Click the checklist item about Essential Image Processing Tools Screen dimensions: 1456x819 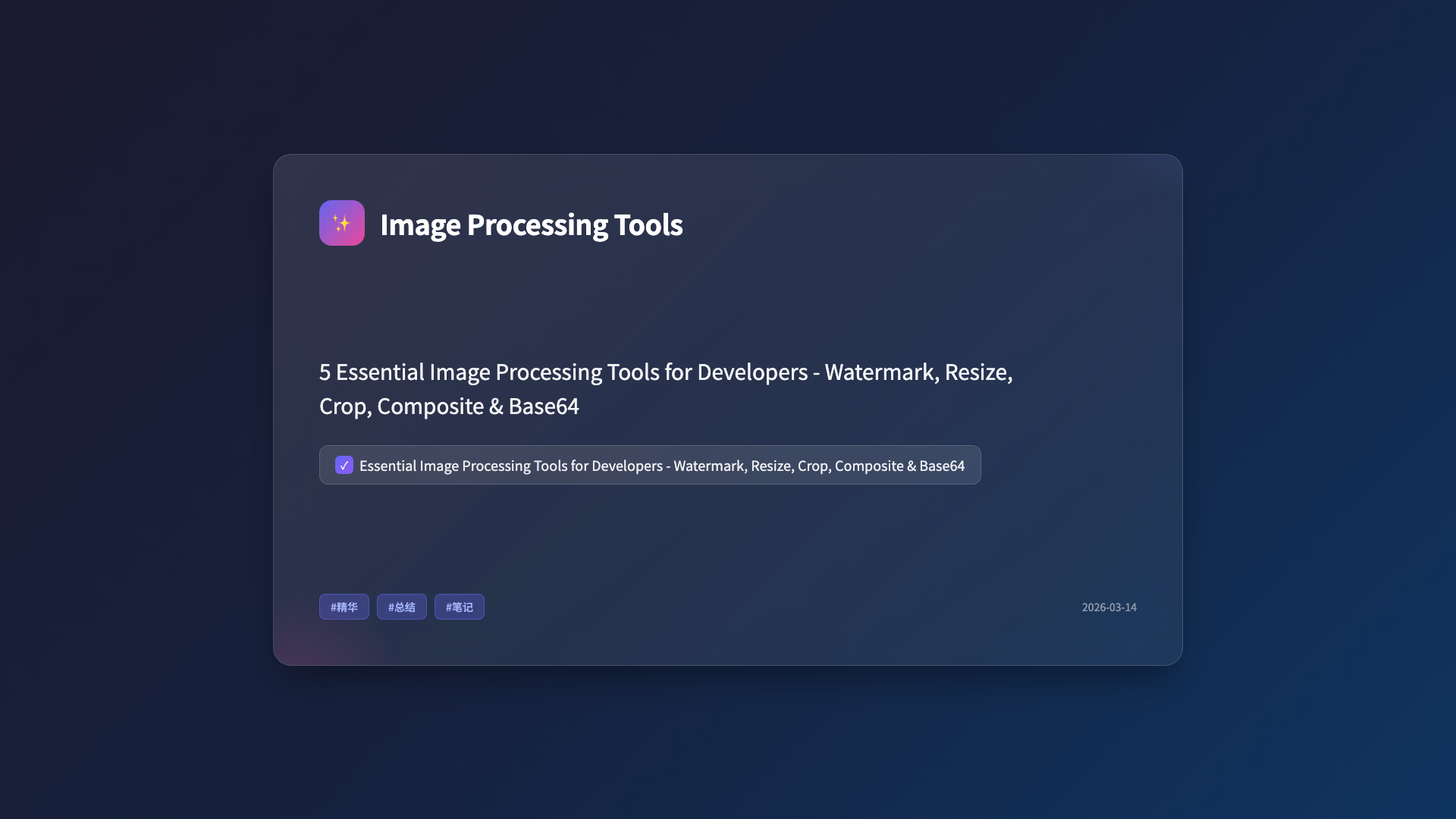coord(650,465)
